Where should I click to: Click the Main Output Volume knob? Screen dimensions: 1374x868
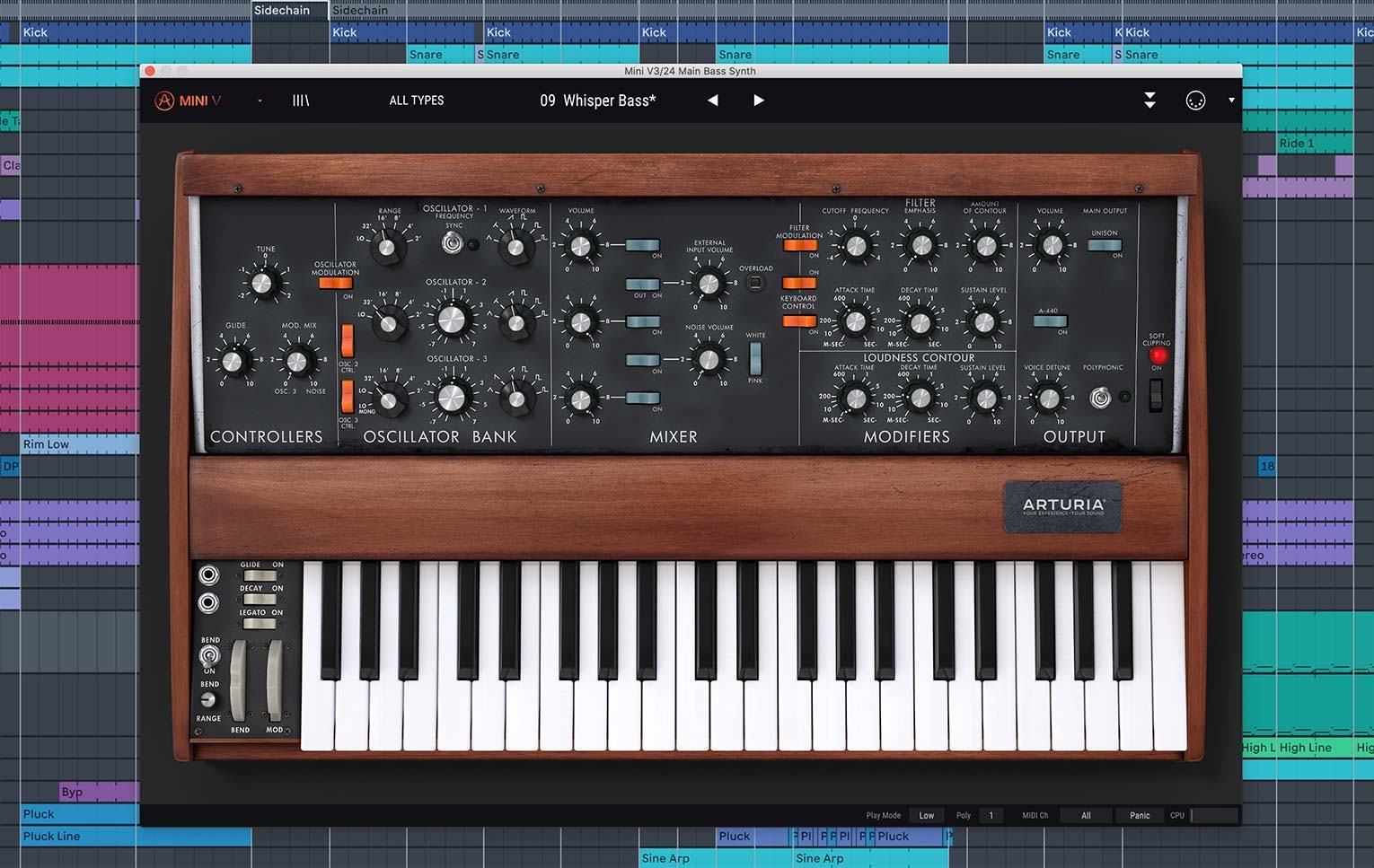1050,245
